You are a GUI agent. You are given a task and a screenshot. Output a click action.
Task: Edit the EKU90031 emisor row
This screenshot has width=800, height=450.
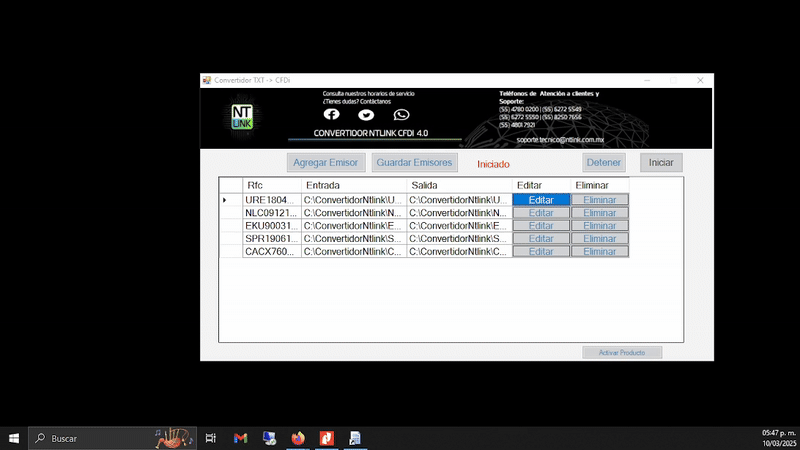[541, 226]
